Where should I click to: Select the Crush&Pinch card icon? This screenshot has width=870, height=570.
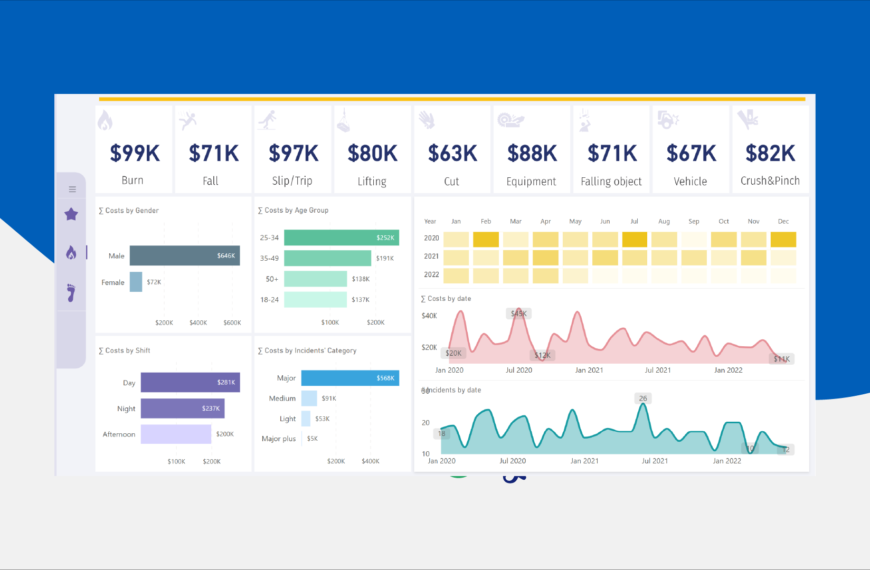coord(746,121)
